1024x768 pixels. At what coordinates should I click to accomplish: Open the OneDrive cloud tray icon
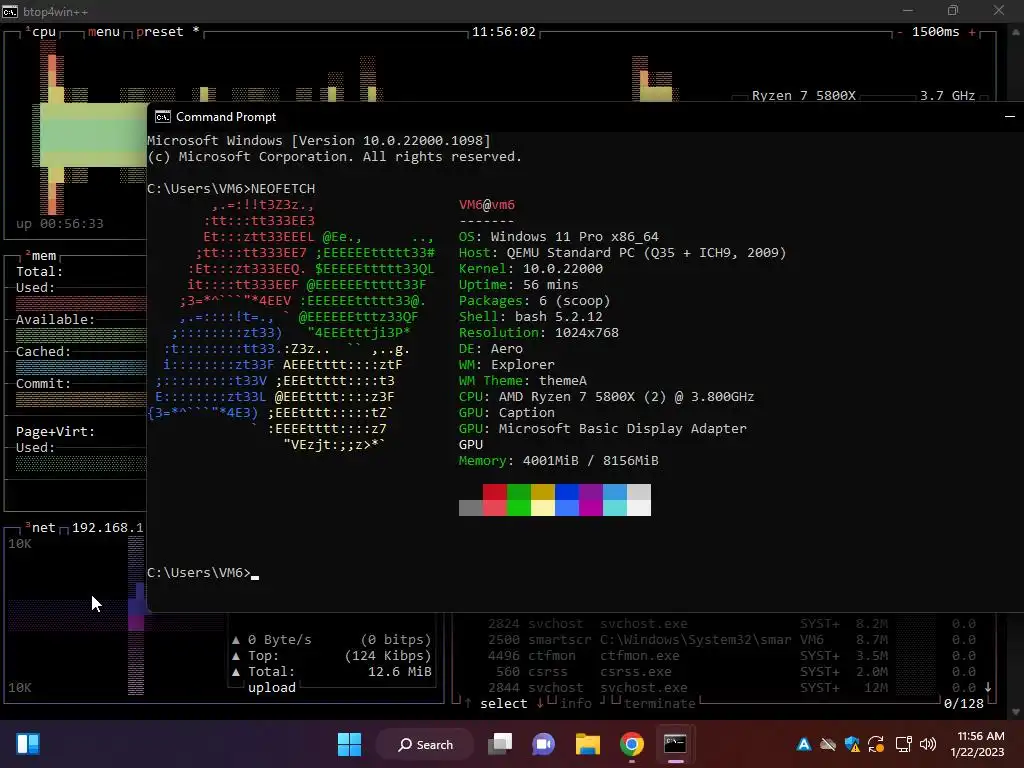pyautogui.click(x=828, y=744)
